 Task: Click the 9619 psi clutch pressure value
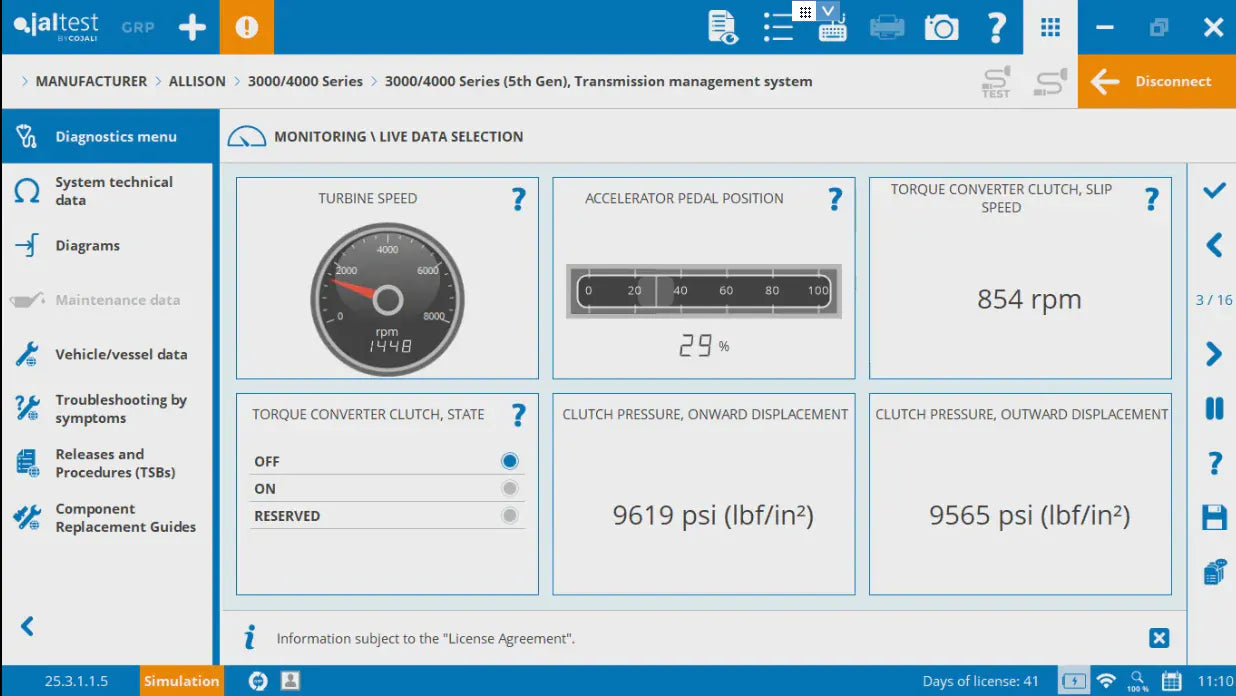713,515
